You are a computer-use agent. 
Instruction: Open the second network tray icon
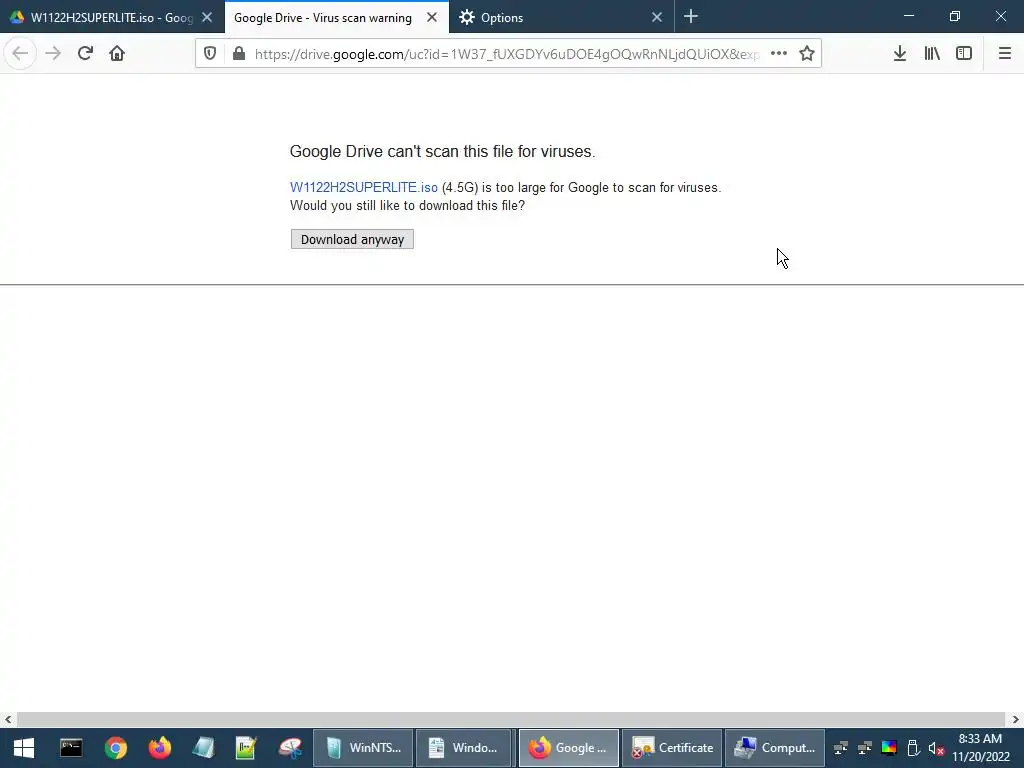(865, 748)
